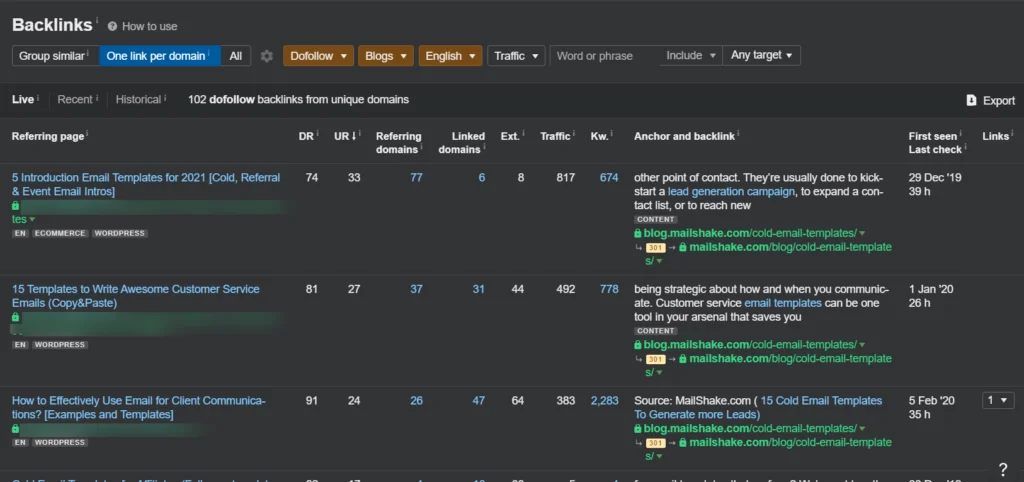Open the question mark help bubble
This screenshot has height=482, width=1024.
click(1003, 469)
